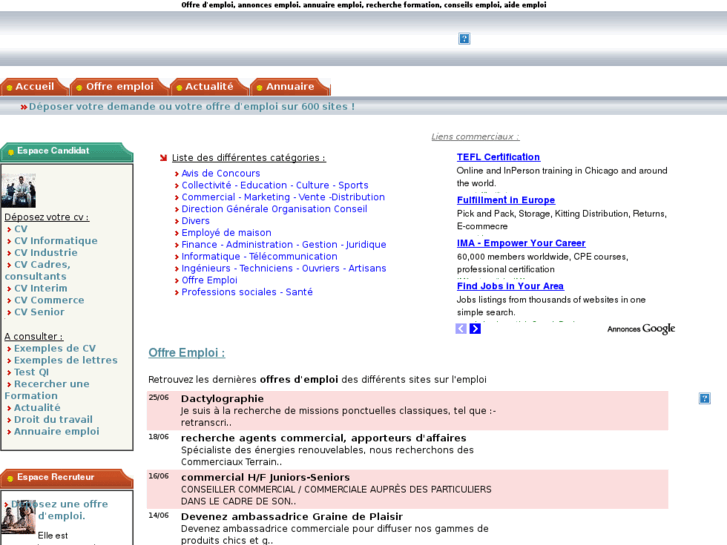Click the 18/06 date entry

159,437
